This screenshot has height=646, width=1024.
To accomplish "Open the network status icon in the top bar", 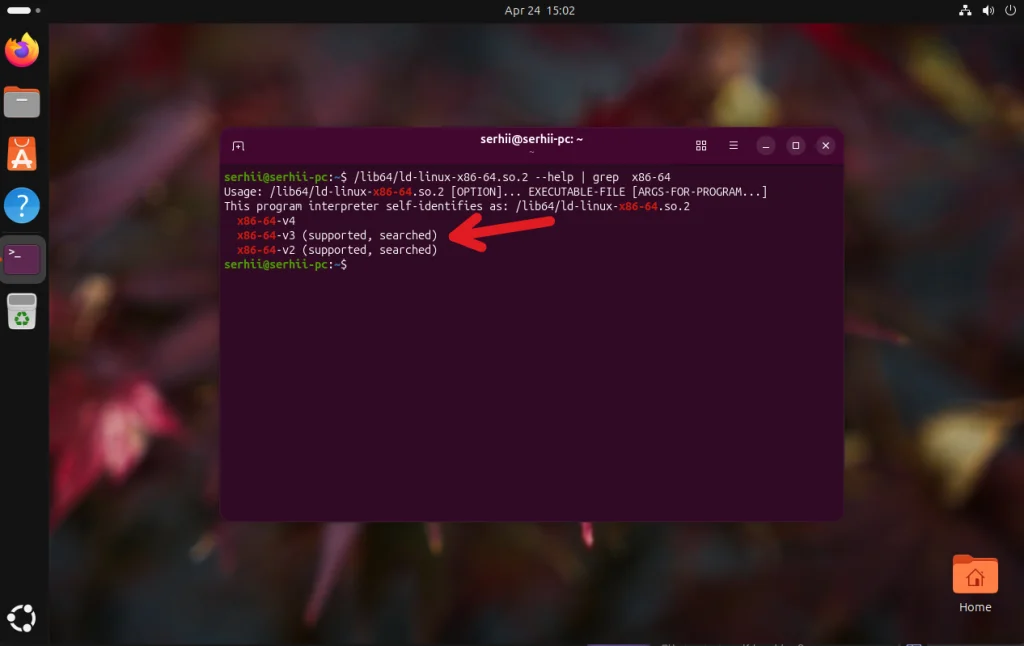I will 965,10.
